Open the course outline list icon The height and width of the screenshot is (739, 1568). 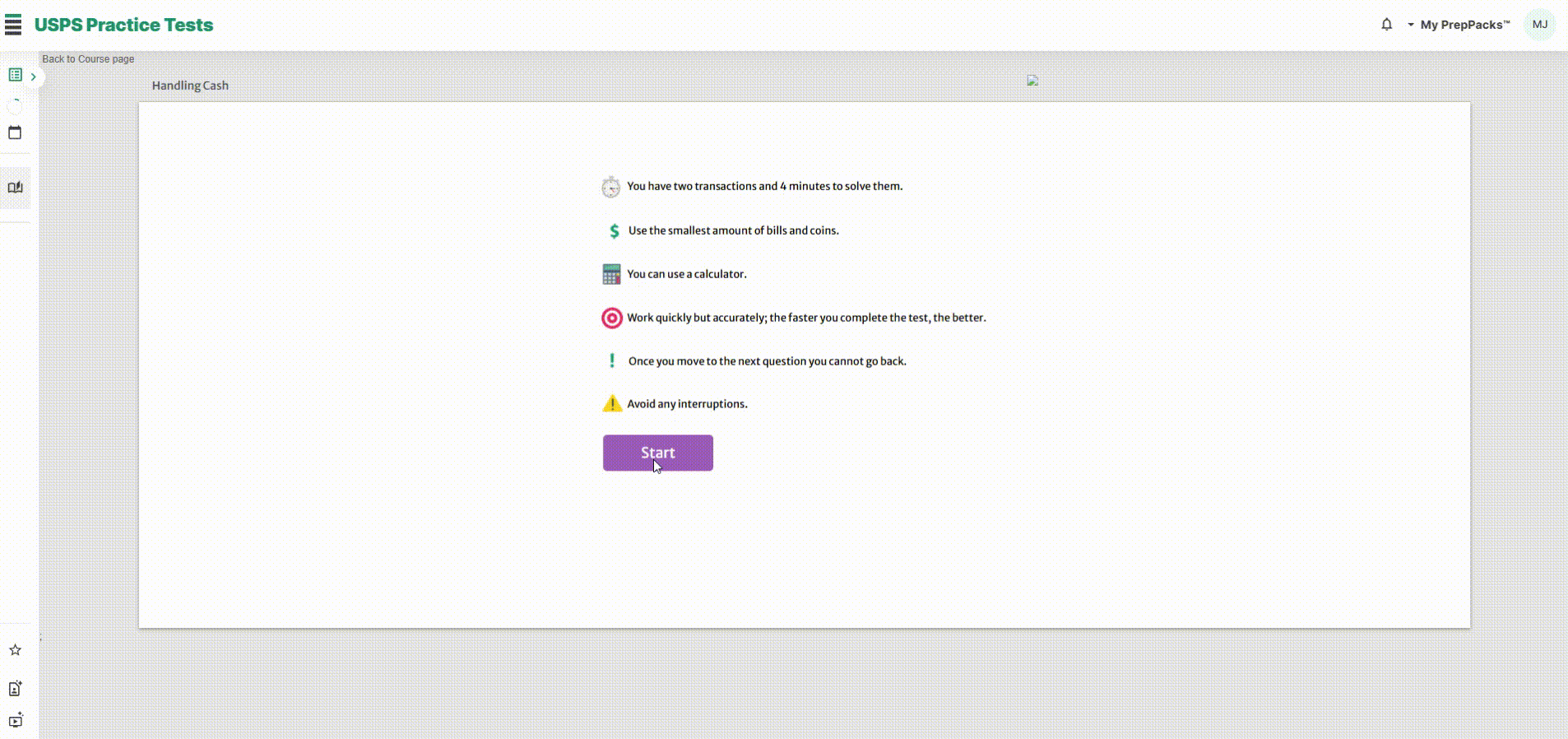[x=15, y=75]
